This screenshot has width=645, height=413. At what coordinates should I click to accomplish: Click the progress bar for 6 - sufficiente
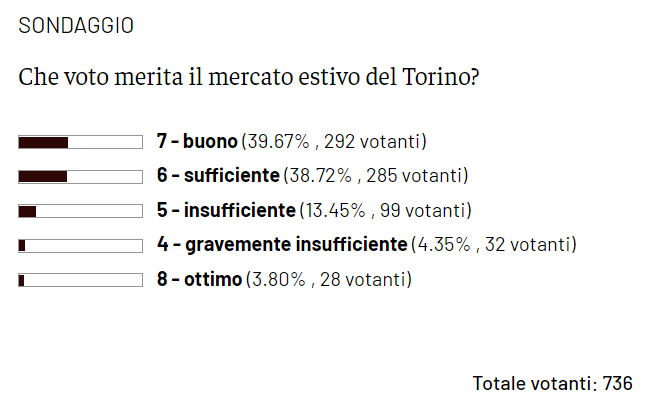point(80,177)
